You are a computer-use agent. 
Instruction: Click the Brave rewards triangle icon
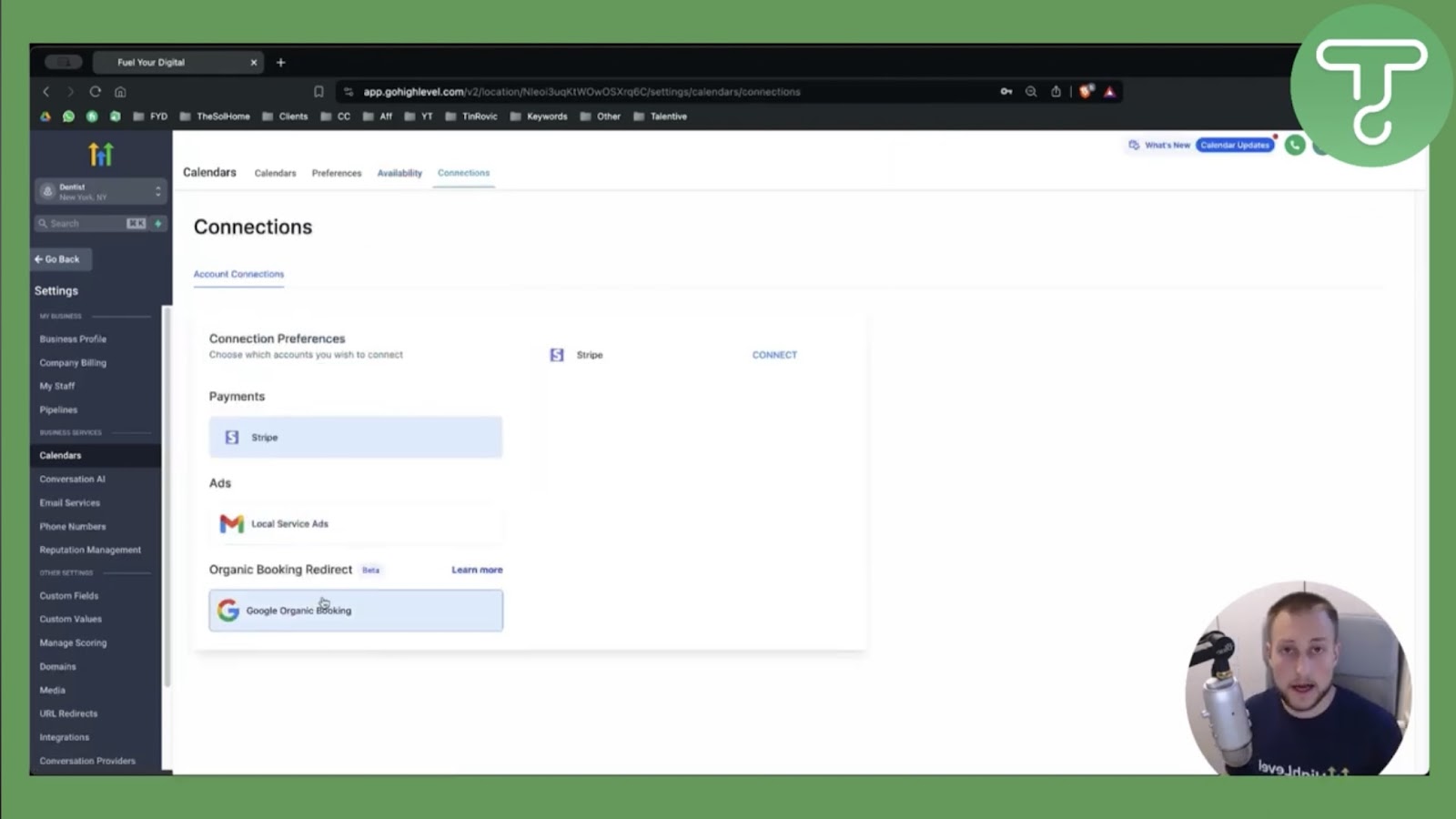click(1109, 92)
